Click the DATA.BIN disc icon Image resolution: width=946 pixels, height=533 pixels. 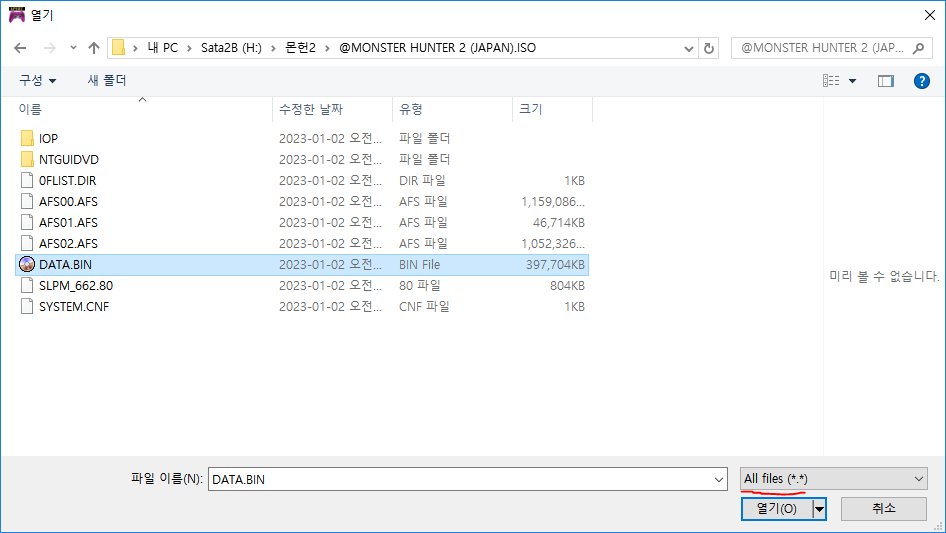pyautogui.click(x=27, y=264)
